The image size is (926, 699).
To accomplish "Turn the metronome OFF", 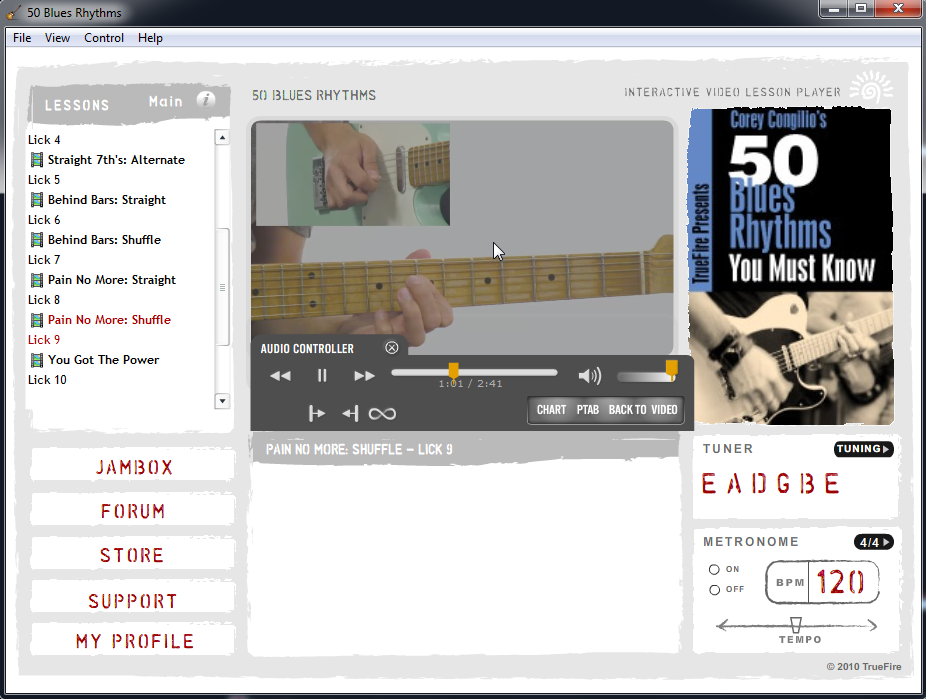I will [714, 590].
